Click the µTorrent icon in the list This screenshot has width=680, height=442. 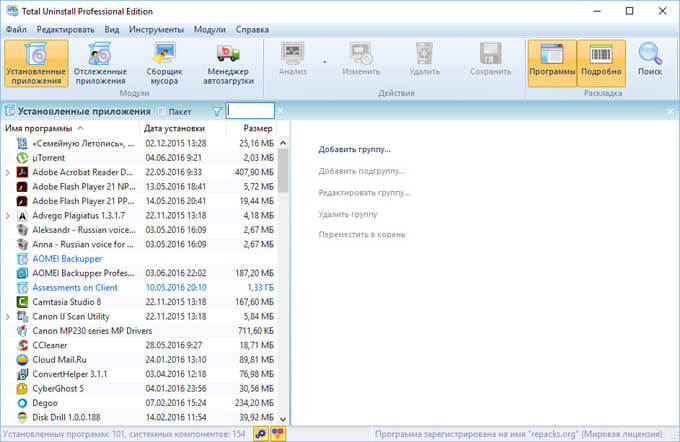22,158
